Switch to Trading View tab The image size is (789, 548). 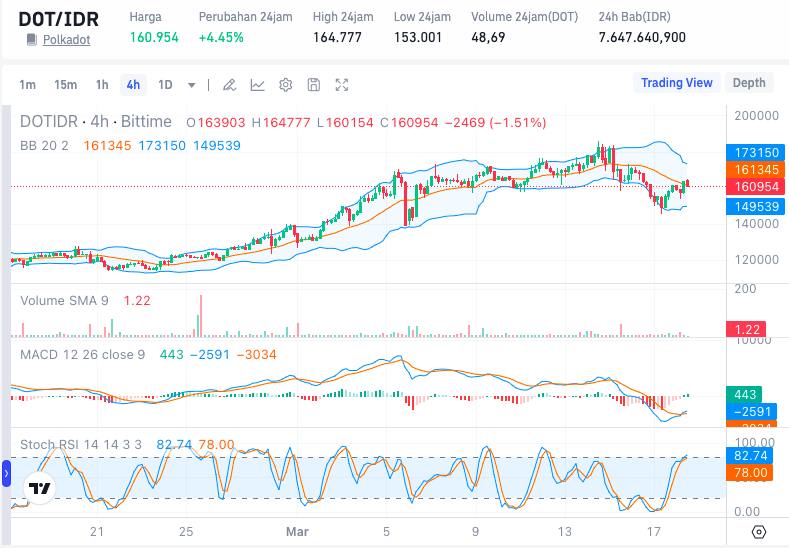676,83
